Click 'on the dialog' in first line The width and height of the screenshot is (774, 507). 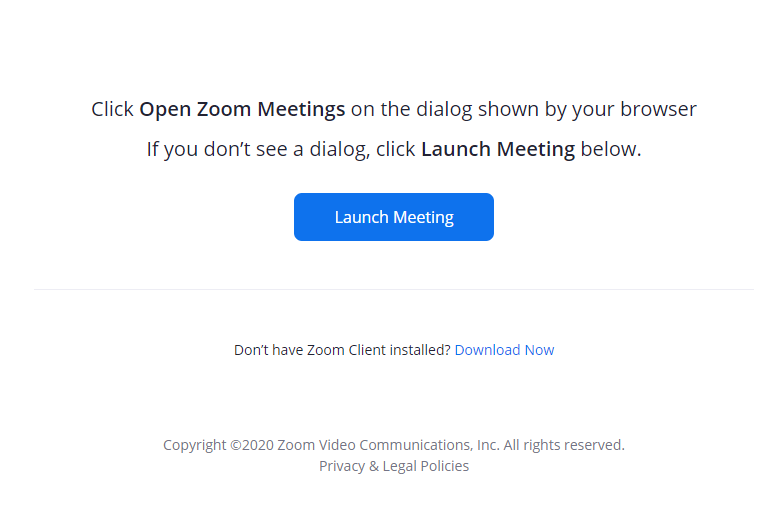pyautogui.click(x=411, y=109)
